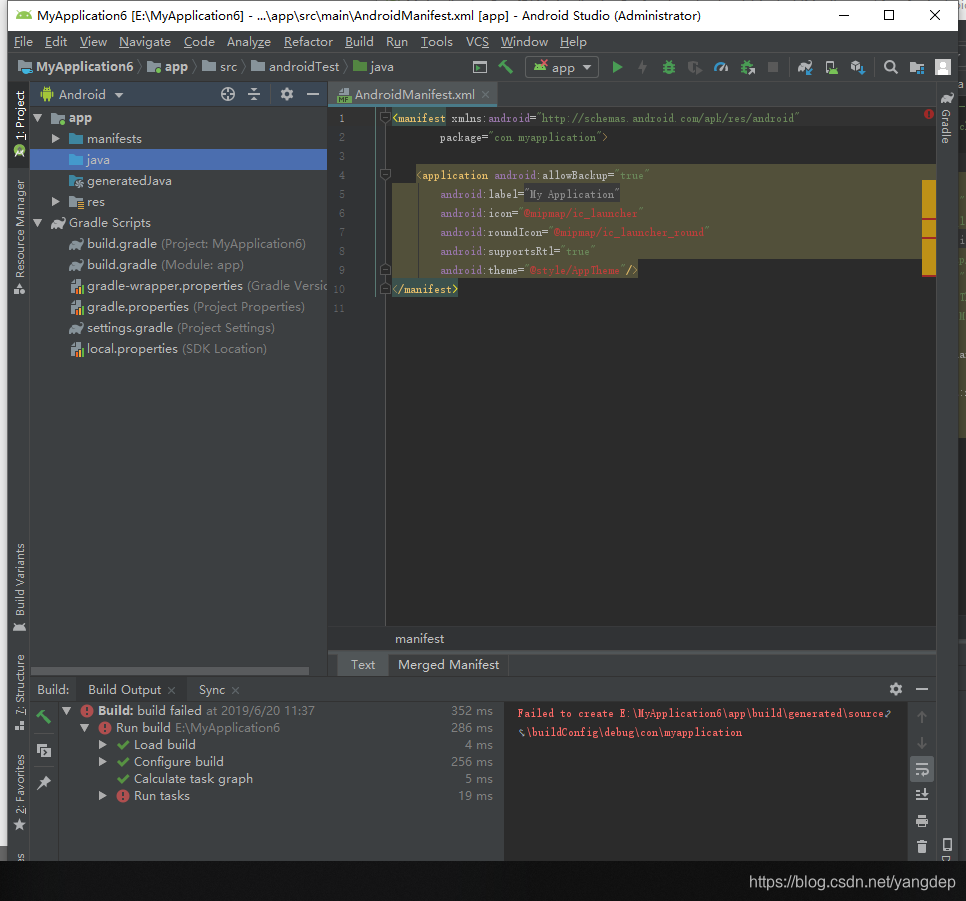Run the app with green play button
966x901 pixels.
(617, 67)
